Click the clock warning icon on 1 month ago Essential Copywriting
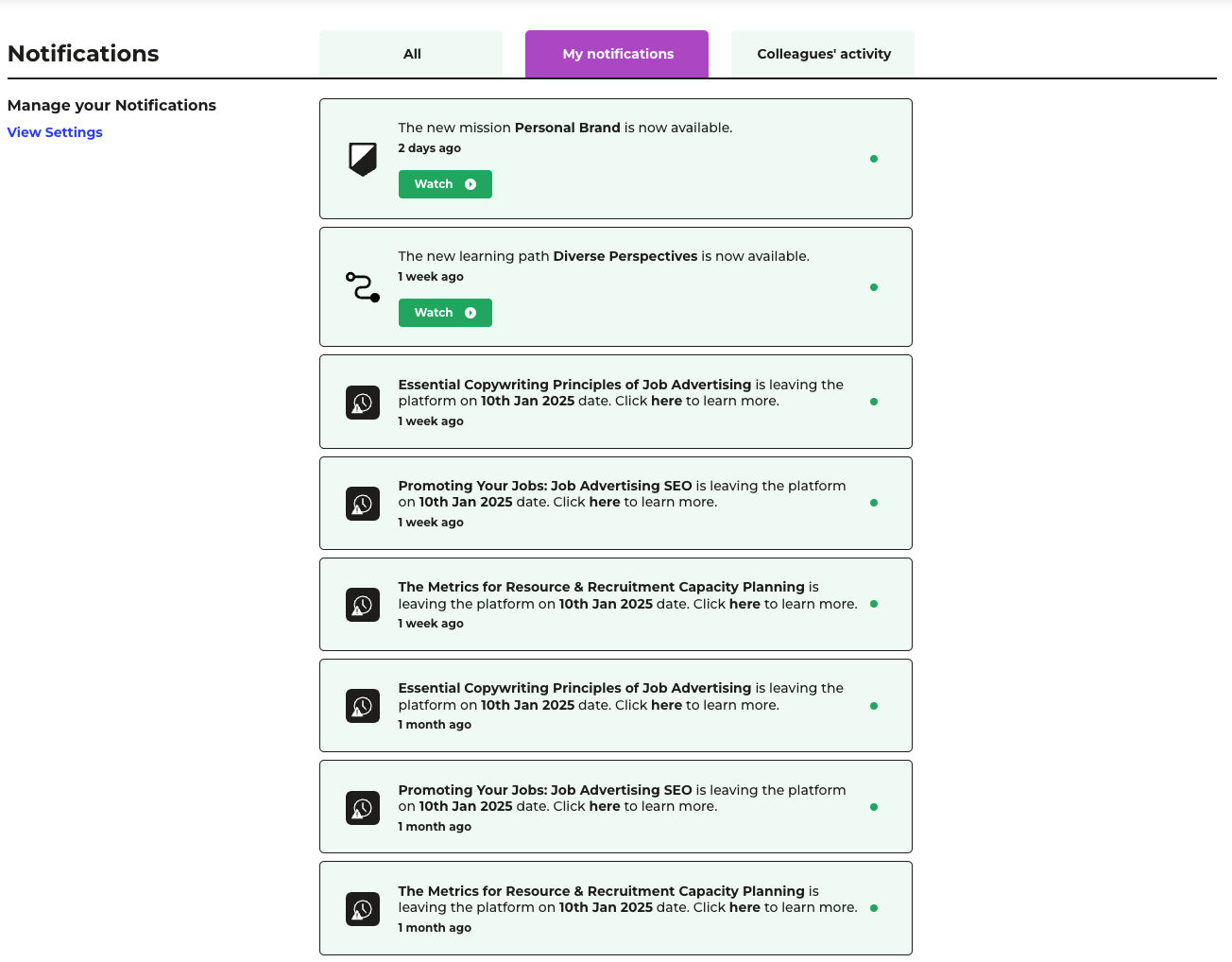The image size is (1232, 962). point(363,706)
